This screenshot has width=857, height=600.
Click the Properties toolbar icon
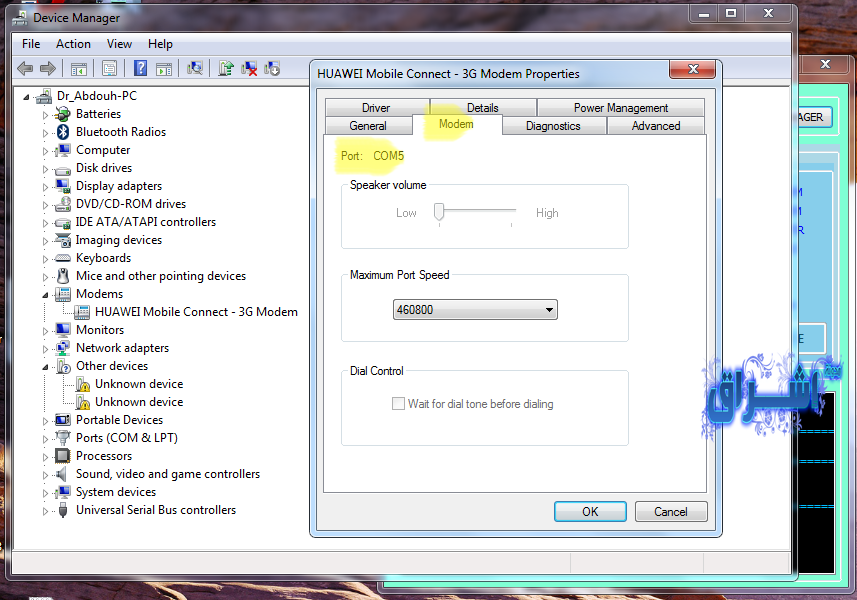[109, 69]
